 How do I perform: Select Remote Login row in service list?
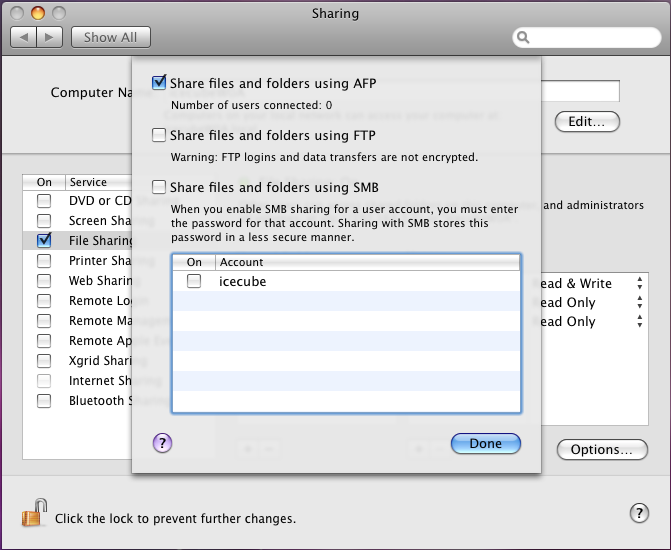tap(78, 301)
